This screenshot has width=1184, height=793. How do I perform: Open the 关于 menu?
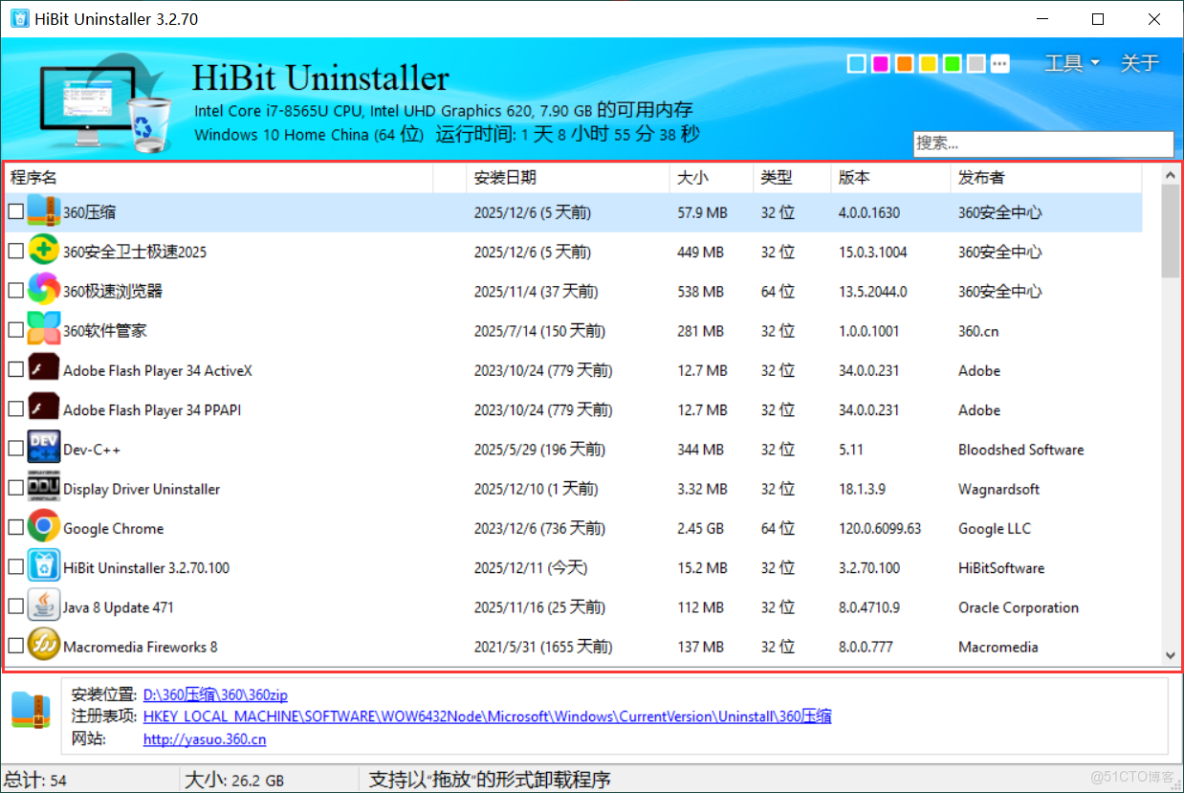(x=1139, y=63)
